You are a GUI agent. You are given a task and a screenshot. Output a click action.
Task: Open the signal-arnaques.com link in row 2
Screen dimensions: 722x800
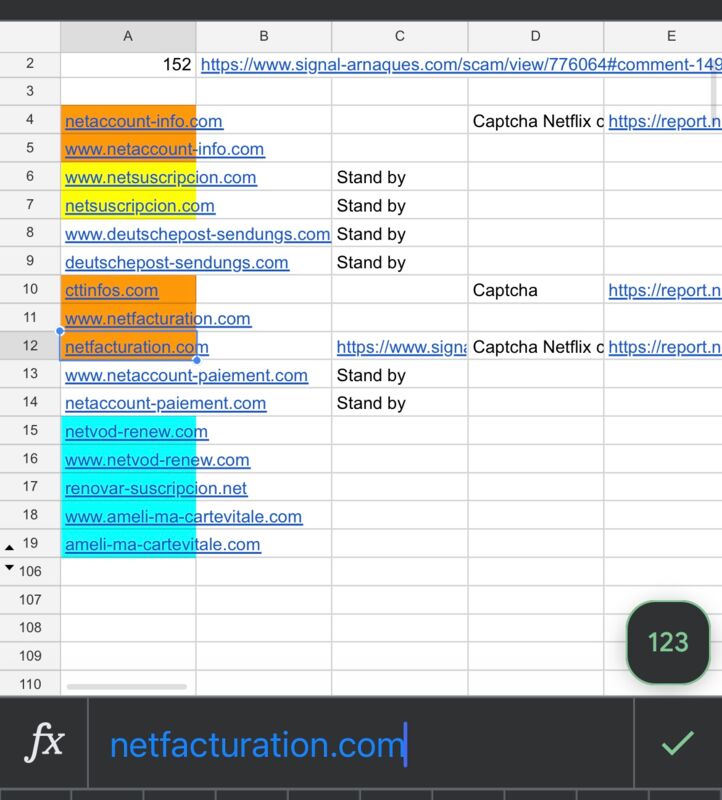[461, 65]
